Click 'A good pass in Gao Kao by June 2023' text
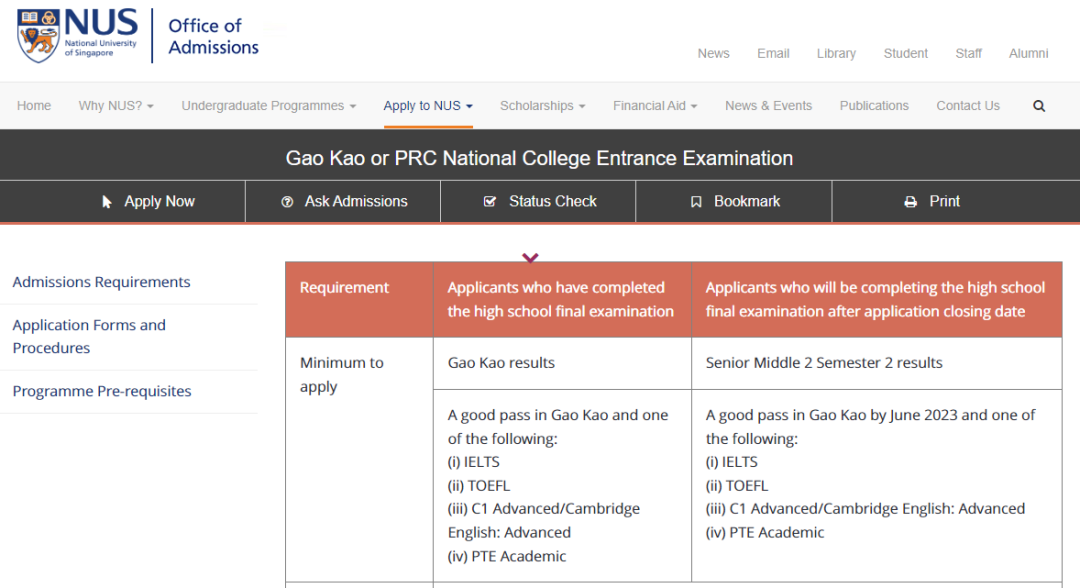Image resolution: width=1080 pixels, height=588 pixels. tap(831, 415)
